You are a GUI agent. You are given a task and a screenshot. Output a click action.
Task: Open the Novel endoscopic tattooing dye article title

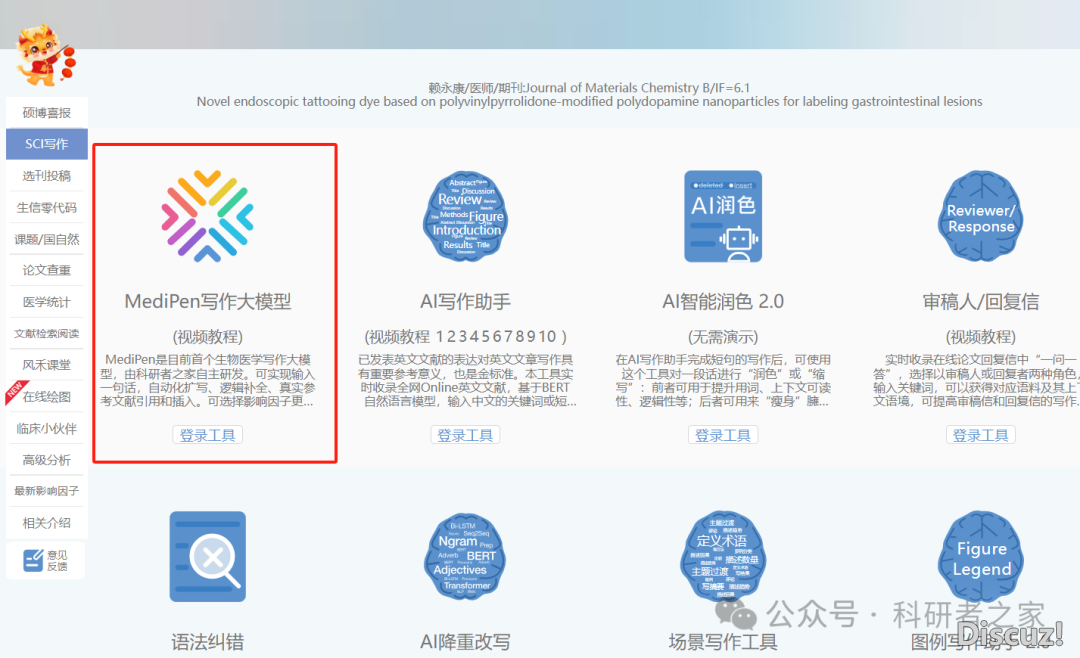(589, 102)
